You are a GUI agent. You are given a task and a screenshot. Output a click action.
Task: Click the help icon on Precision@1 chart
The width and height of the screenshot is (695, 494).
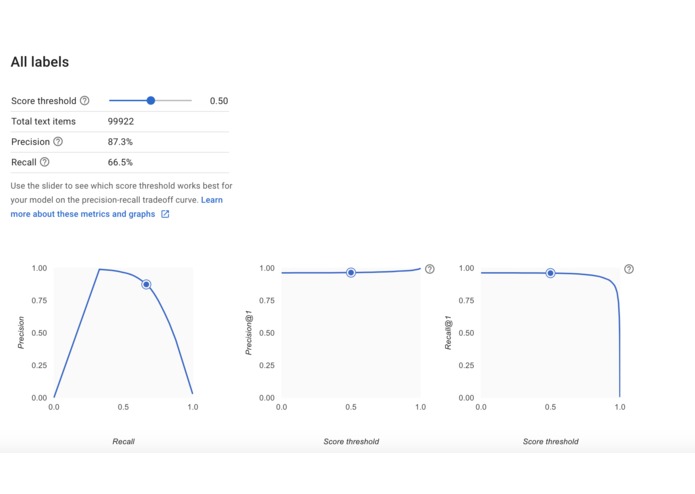tap(430, 269)
